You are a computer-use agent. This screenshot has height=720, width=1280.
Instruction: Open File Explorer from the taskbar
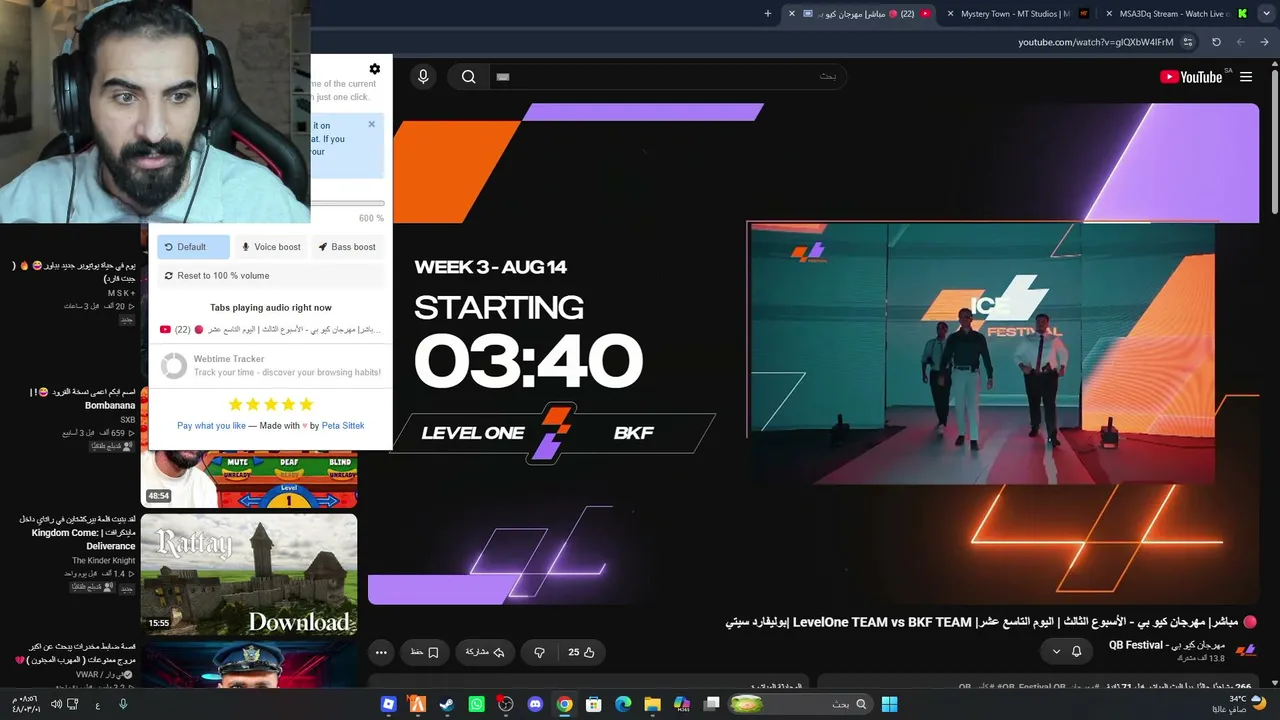(x=652, y=704)
